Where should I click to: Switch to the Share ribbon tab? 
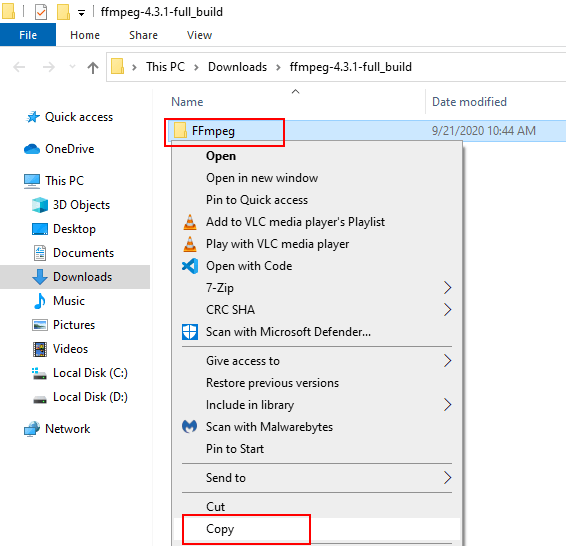[143, 35]
